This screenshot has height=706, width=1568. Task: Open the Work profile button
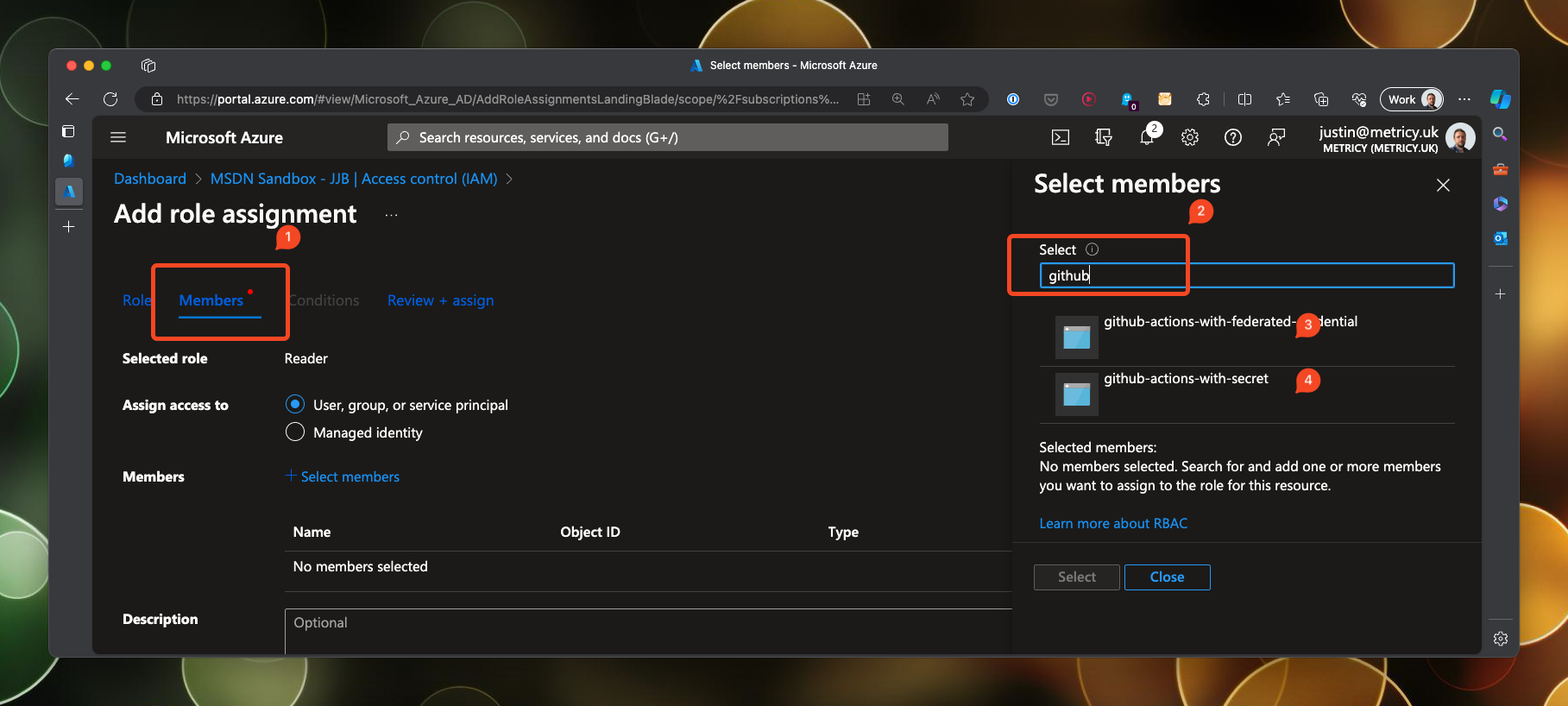point(1412,99)
